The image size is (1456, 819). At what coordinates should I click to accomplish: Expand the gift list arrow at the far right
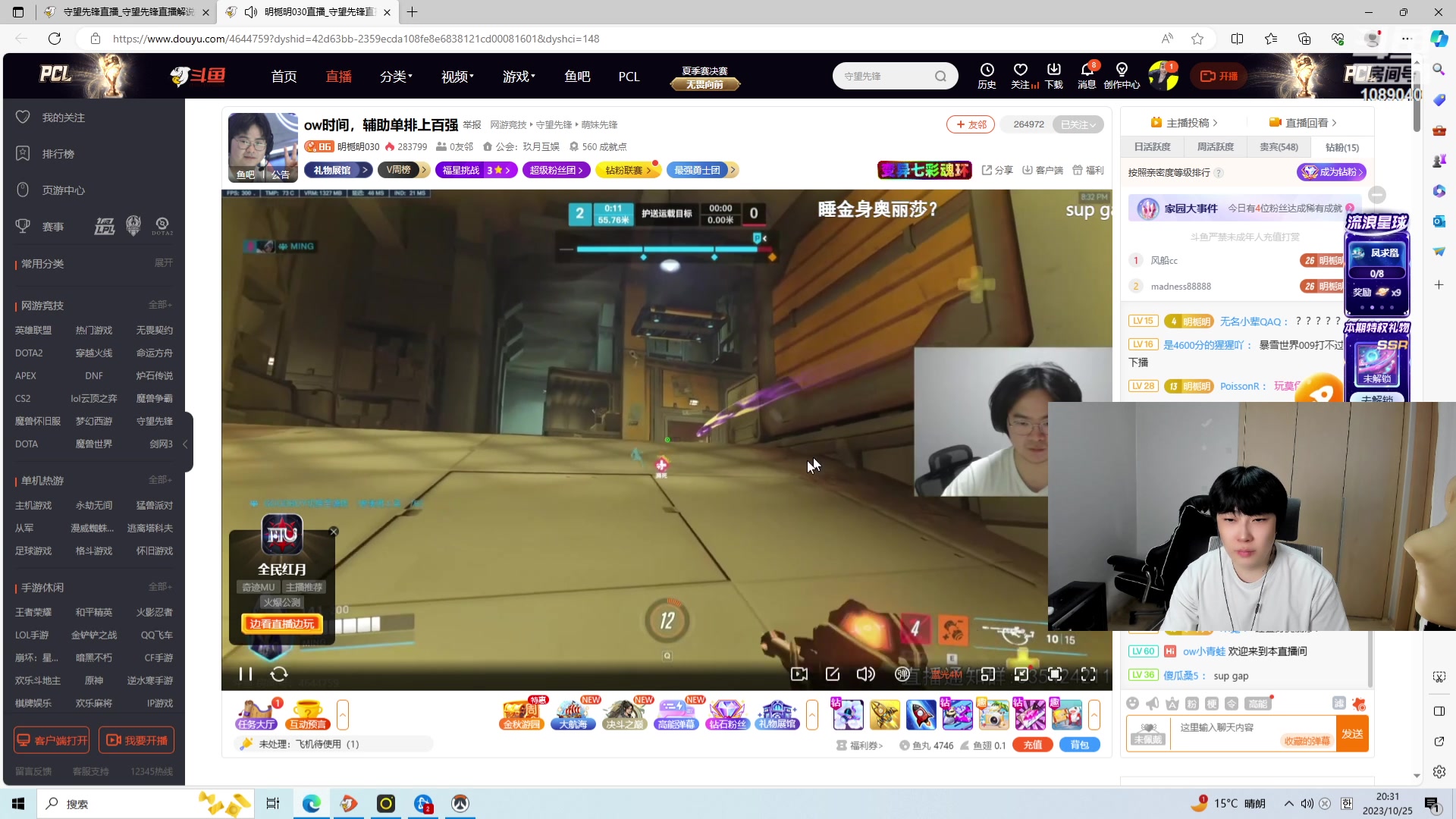[x=1094, y=714]
